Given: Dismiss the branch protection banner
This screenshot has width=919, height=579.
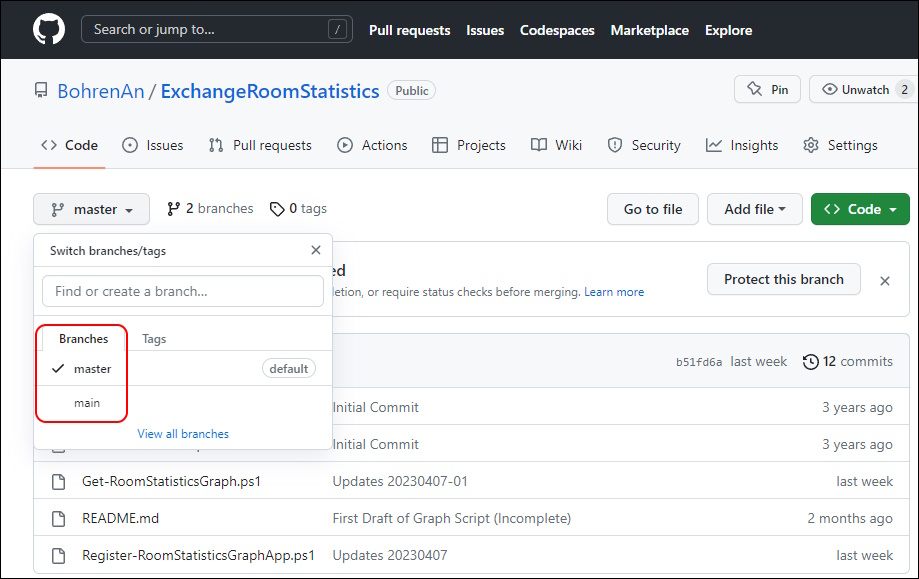Looking at the screenshot, I should (884, 281).
